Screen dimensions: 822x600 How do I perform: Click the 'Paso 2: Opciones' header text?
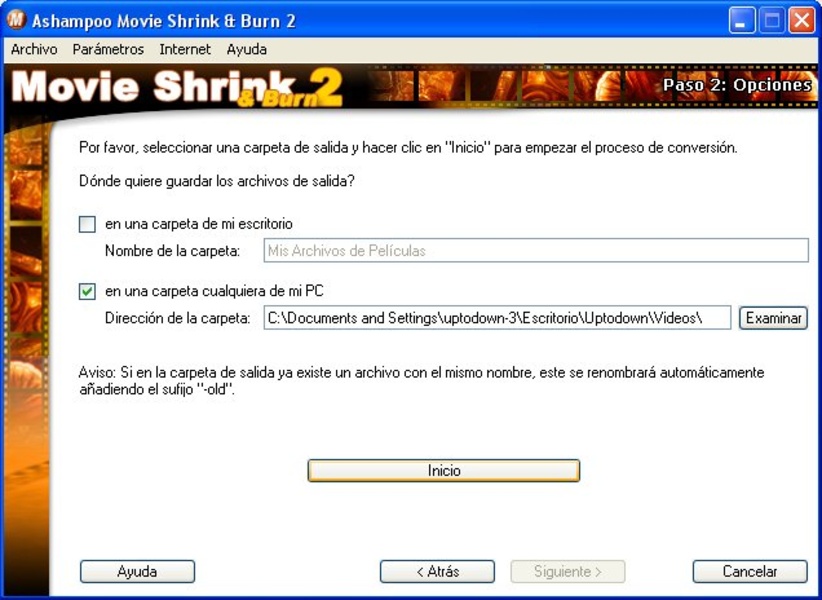pos(737,85)
